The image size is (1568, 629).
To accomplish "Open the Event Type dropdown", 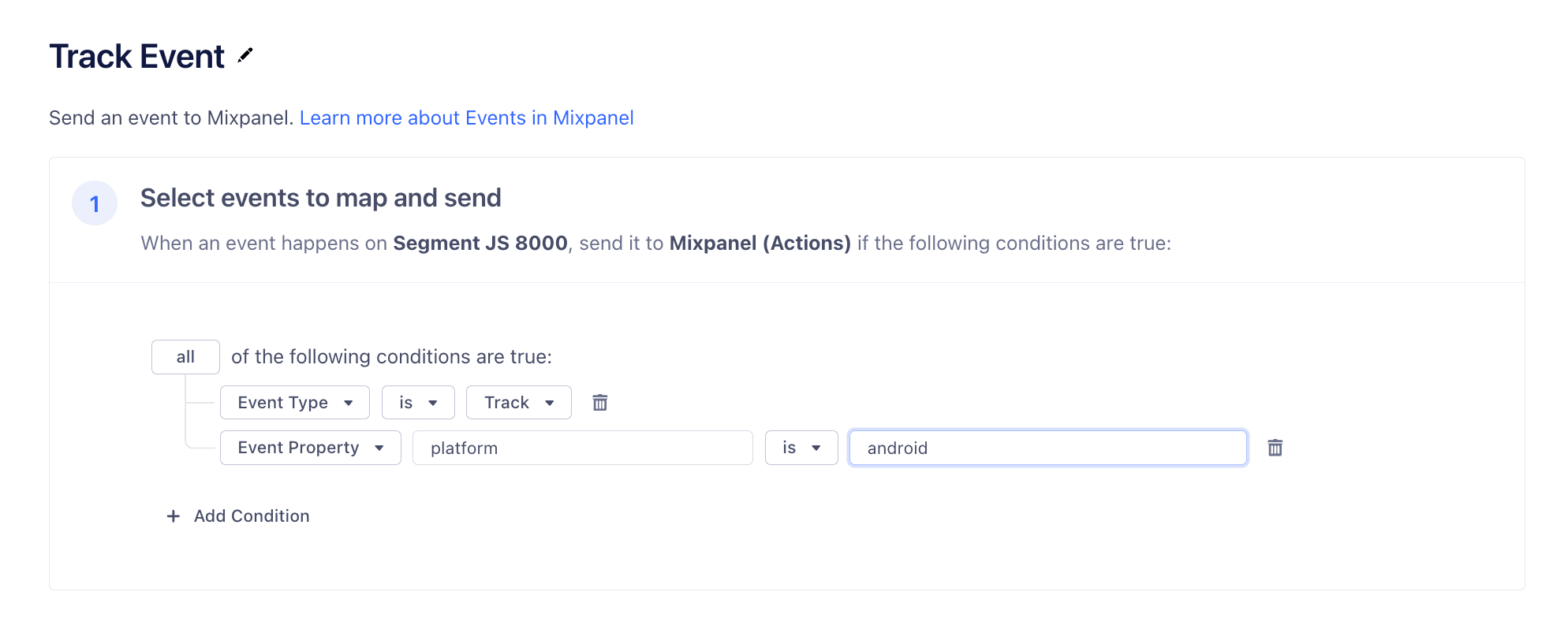I will [x=294, y=403].
